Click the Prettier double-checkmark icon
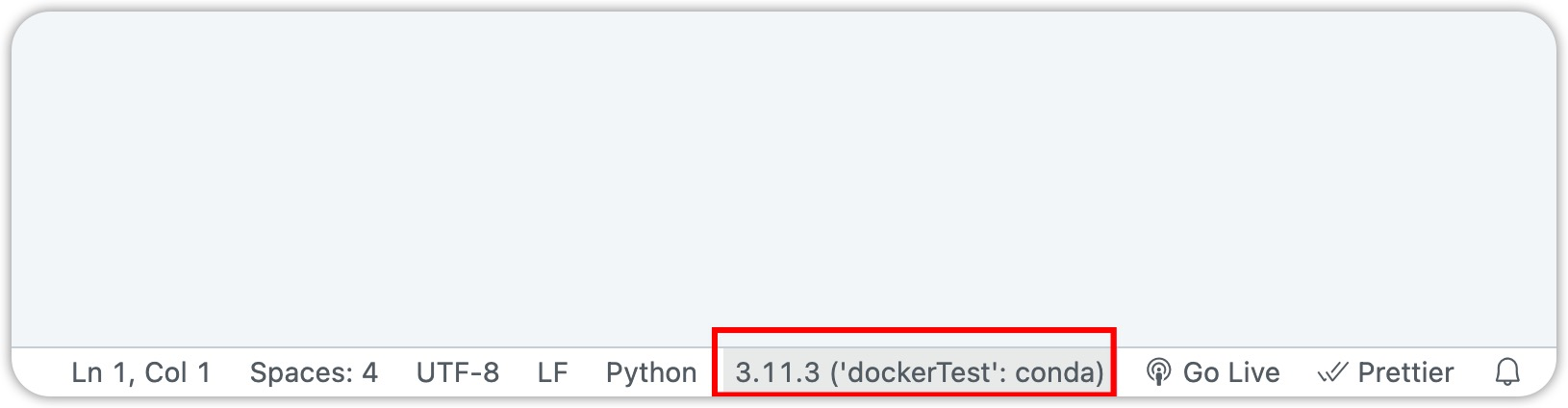The image size is (1568, 408). click(1332, 372)
